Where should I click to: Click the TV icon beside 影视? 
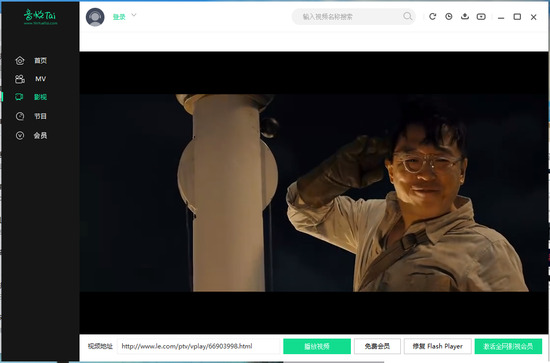point(19,97)
